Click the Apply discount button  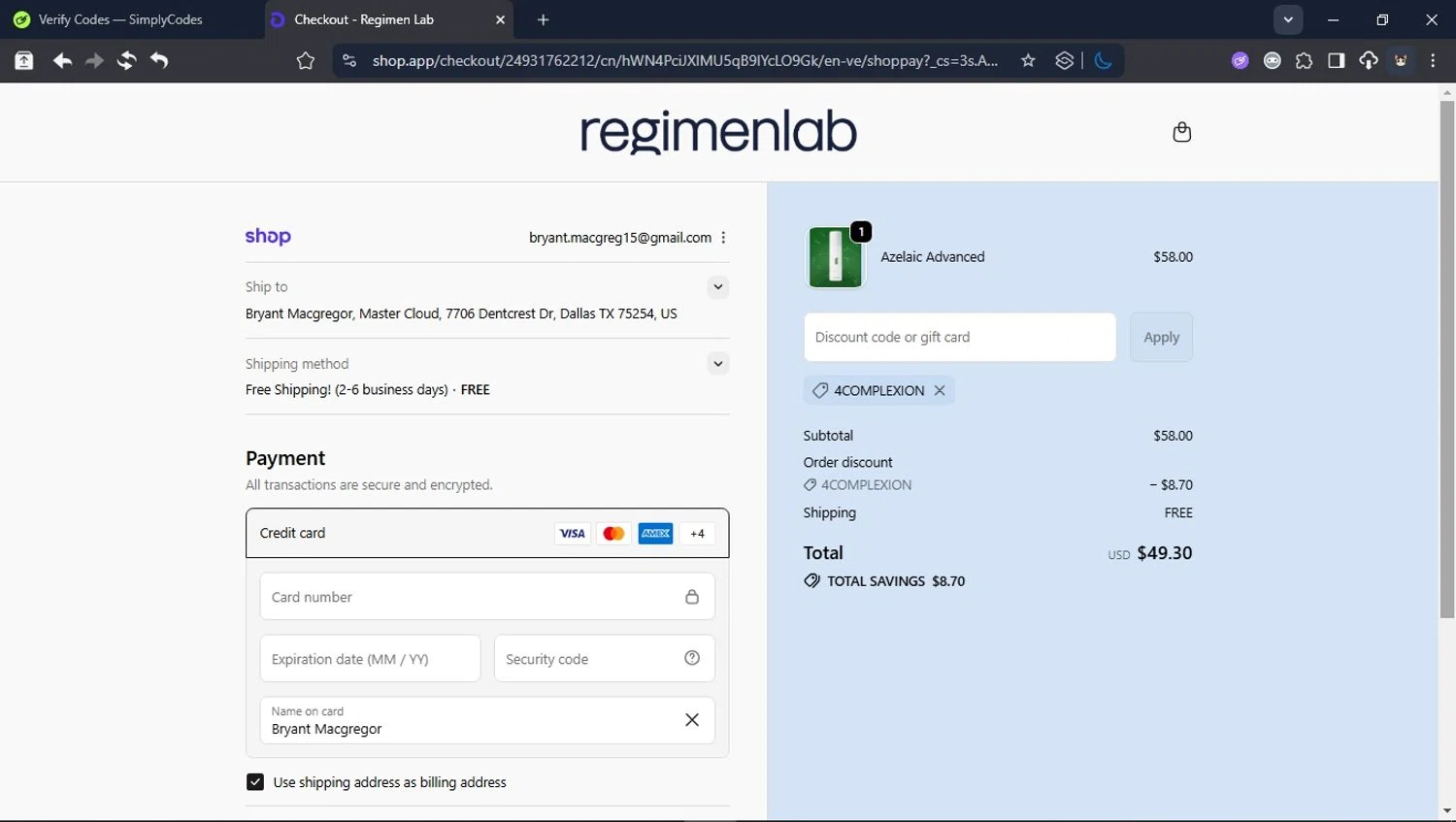click(1161, 337)
